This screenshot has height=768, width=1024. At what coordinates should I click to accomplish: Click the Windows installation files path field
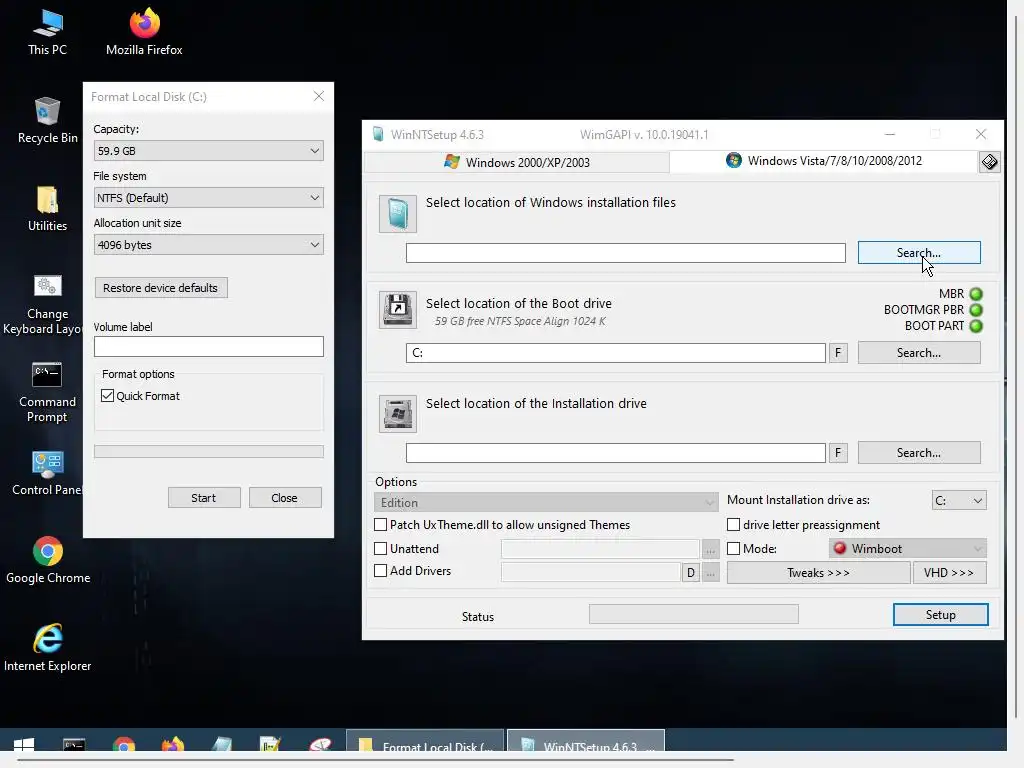click(626, 253)
